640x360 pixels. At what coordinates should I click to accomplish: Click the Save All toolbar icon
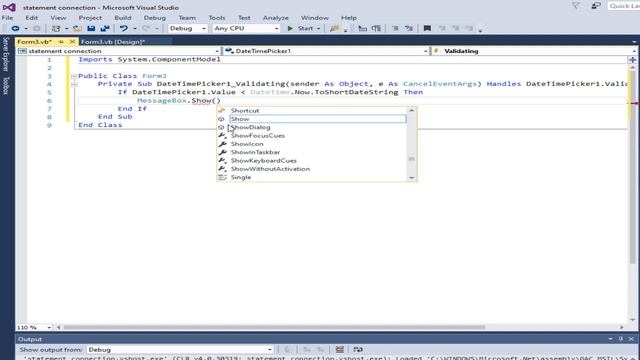click(105, 29)
